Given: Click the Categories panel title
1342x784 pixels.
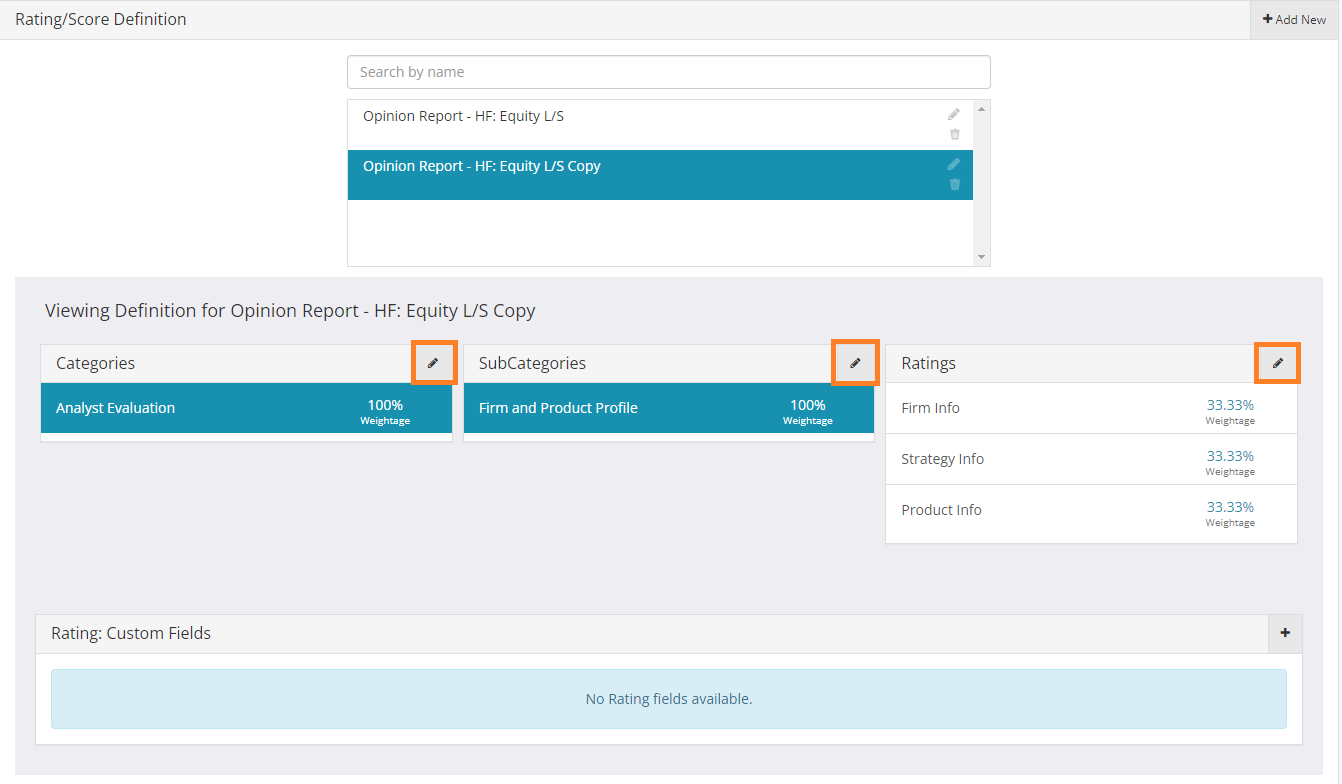Looking at the screenshot, I should coord(96,363).
